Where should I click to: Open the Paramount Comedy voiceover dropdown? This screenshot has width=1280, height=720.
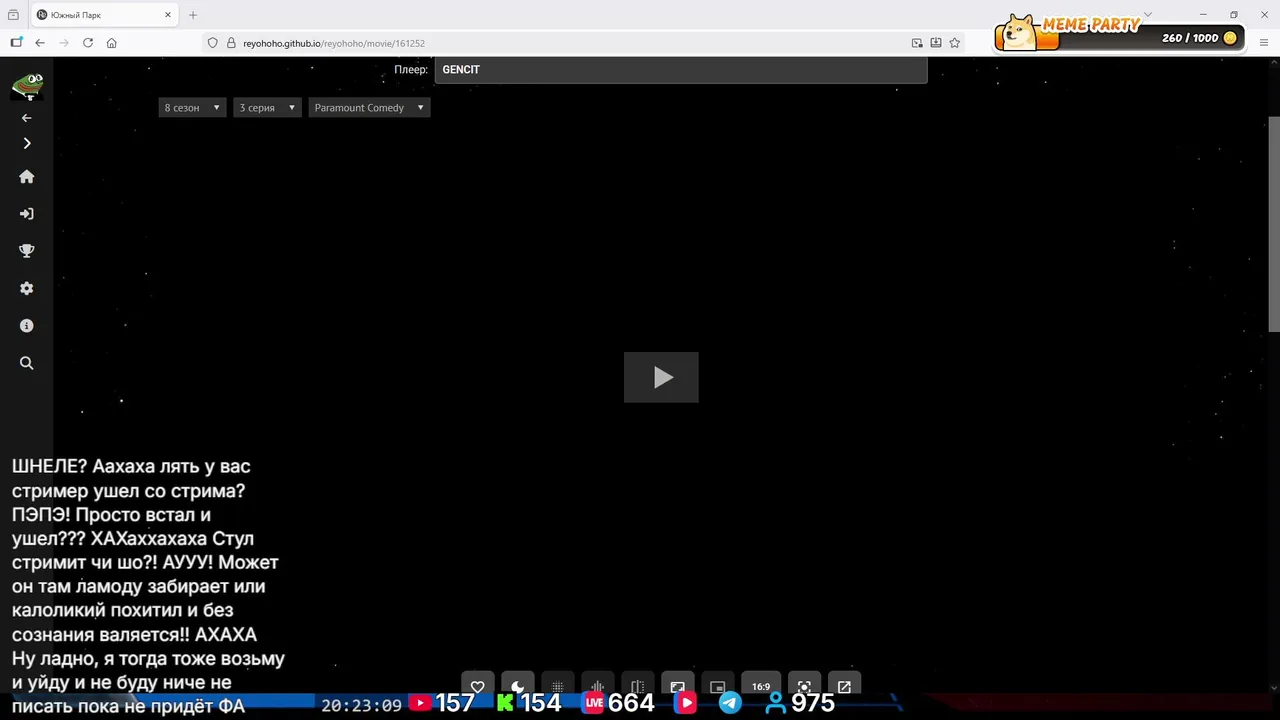(x=369, y=107)
